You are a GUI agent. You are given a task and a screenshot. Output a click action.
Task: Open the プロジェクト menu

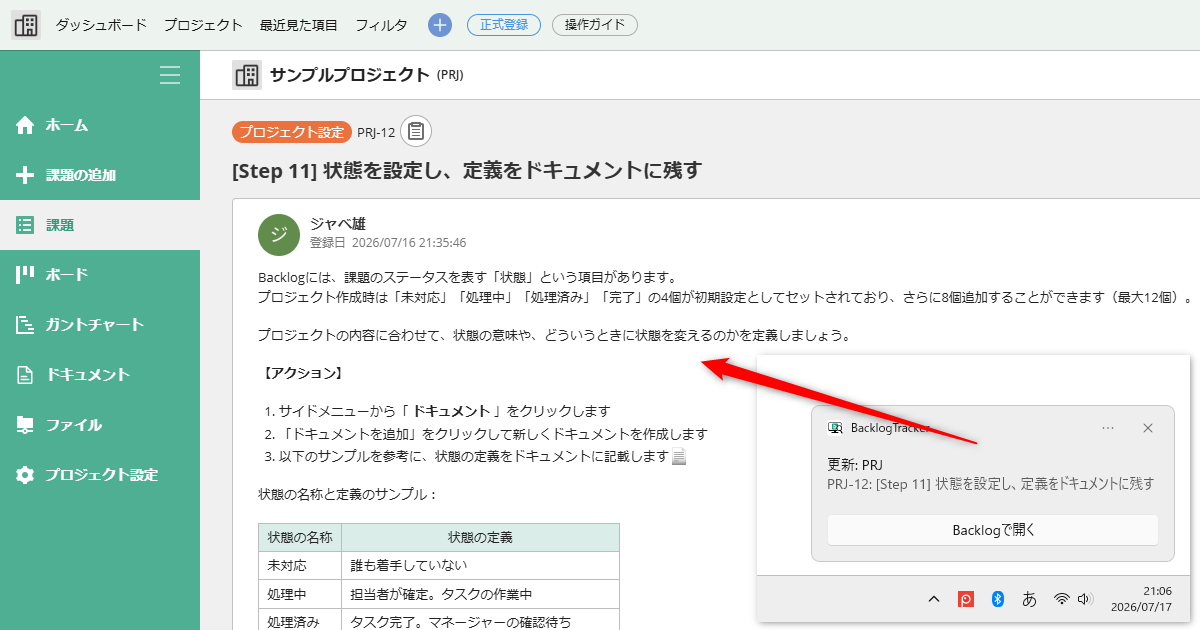coord(203,25)
